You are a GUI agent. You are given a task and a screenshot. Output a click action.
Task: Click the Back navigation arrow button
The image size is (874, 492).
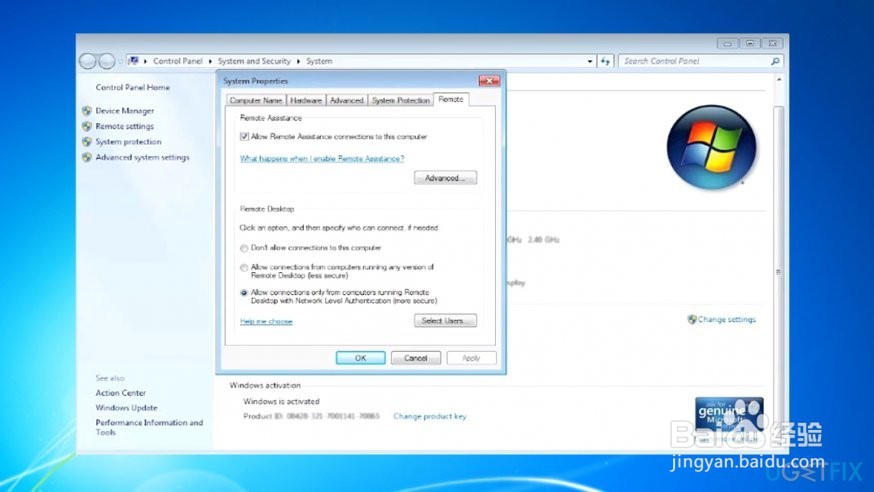[88, 61]
